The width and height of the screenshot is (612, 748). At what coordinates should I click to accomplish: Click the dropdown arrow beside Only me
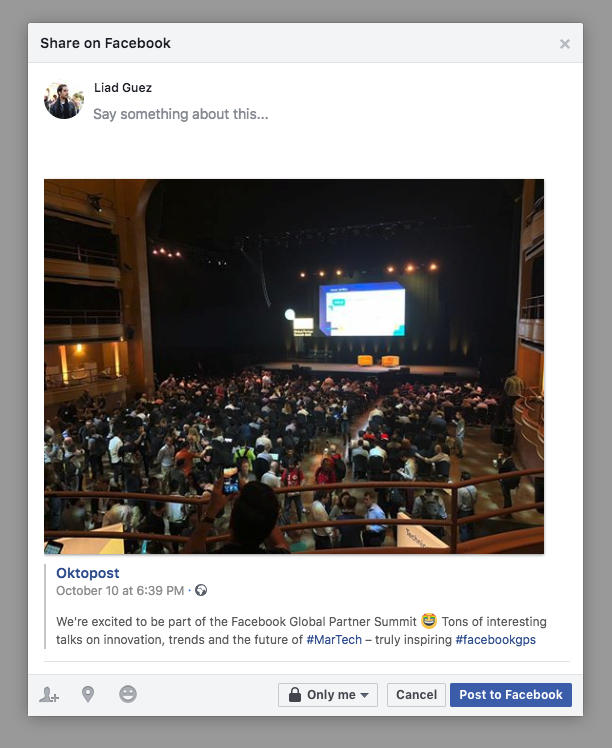point(364,695)
